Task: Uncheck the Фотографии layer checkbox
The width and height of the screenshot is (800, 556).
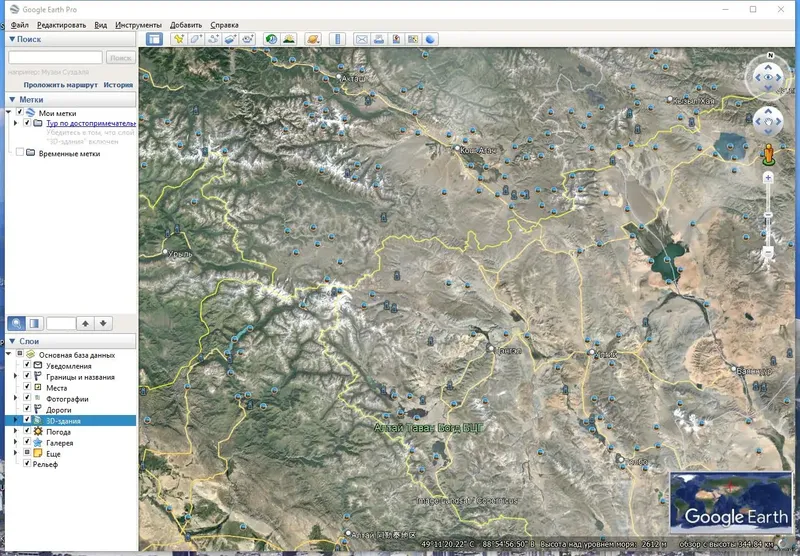Action: point(28,398)
